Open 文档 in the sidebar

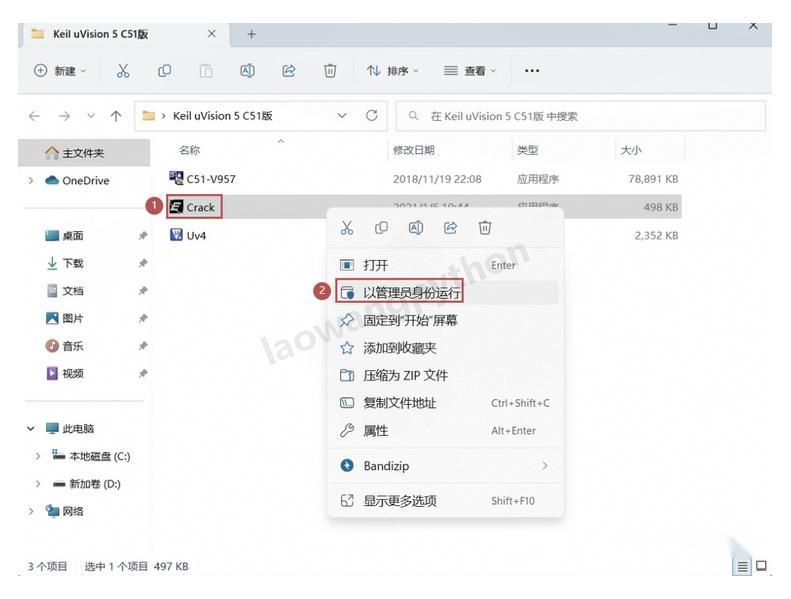tap(72, 291)
